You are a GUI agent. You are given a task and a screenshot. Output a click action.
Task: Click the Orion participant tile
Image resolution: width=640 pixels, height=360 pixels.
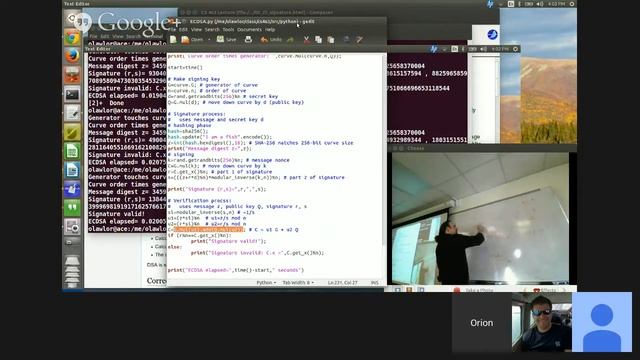click(x=482, y=322)
